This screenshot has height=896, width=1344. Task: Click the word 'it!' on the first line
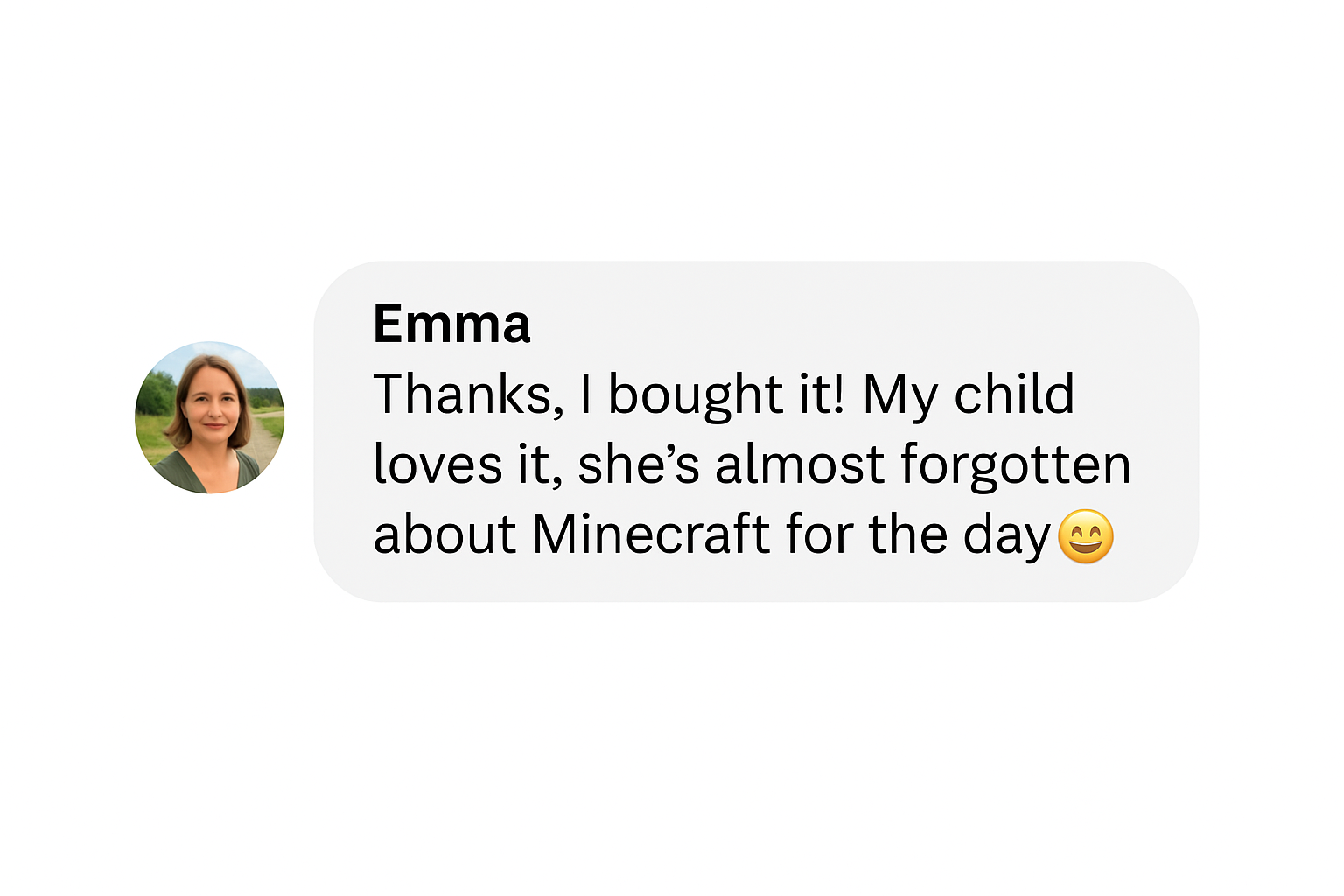(x=822, y=394)
